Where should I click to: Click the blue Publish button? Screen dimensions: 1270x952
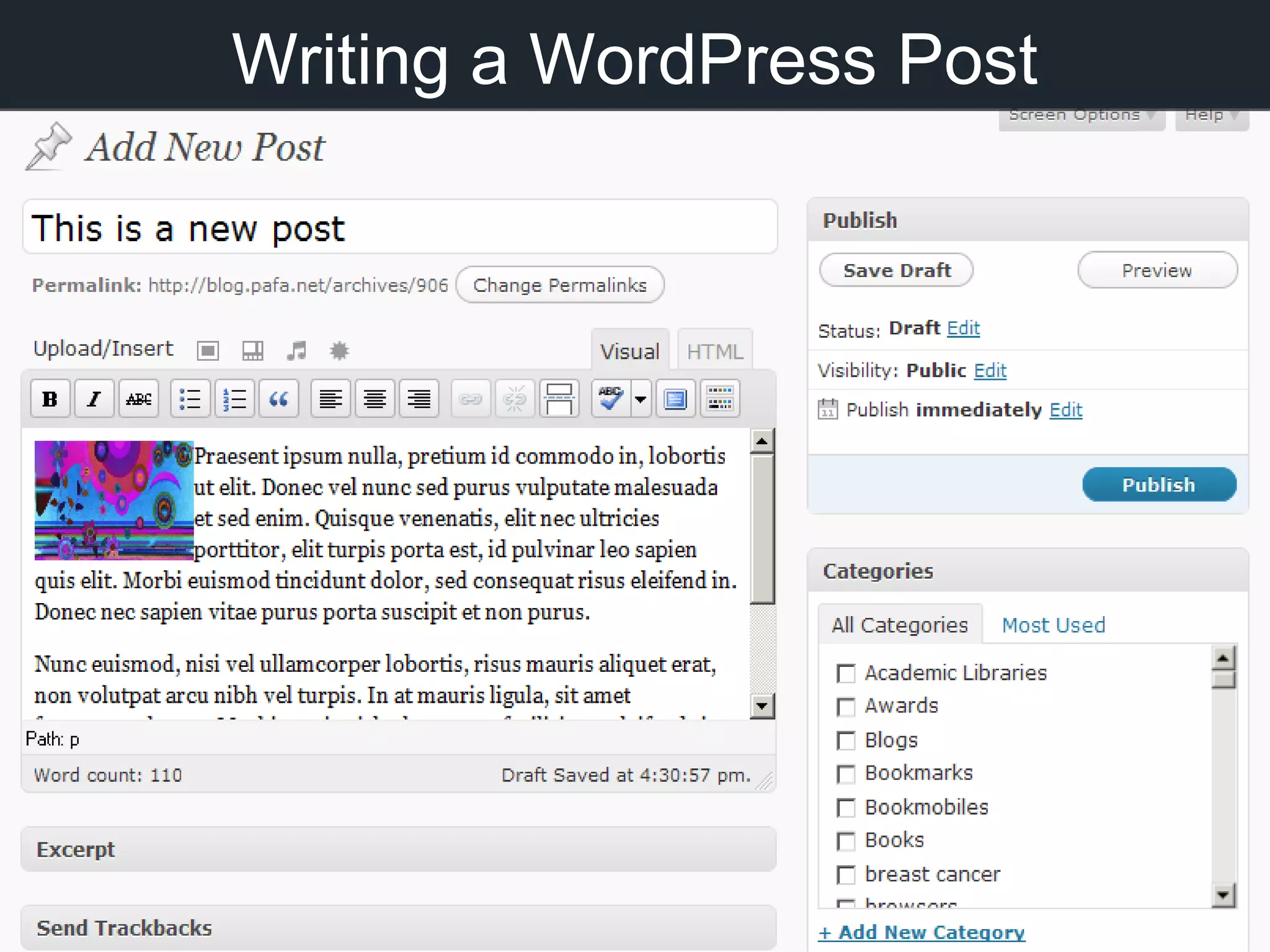click(1159, 485)
